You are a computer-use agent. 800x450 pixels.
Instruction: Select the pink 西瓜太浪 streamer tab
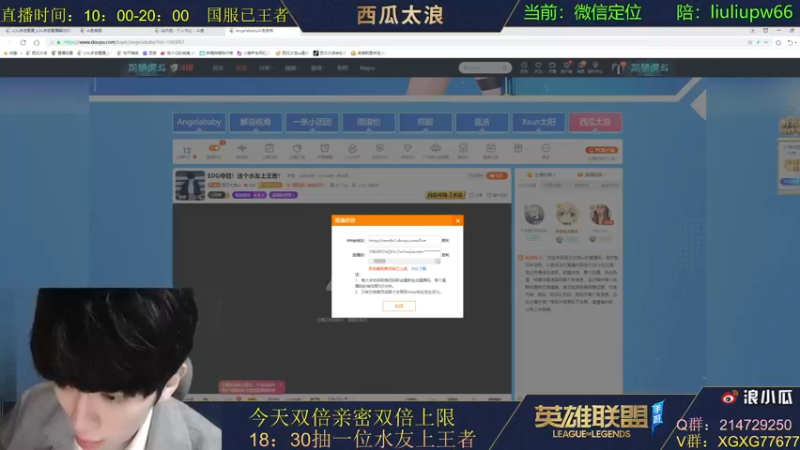[595, 122]
